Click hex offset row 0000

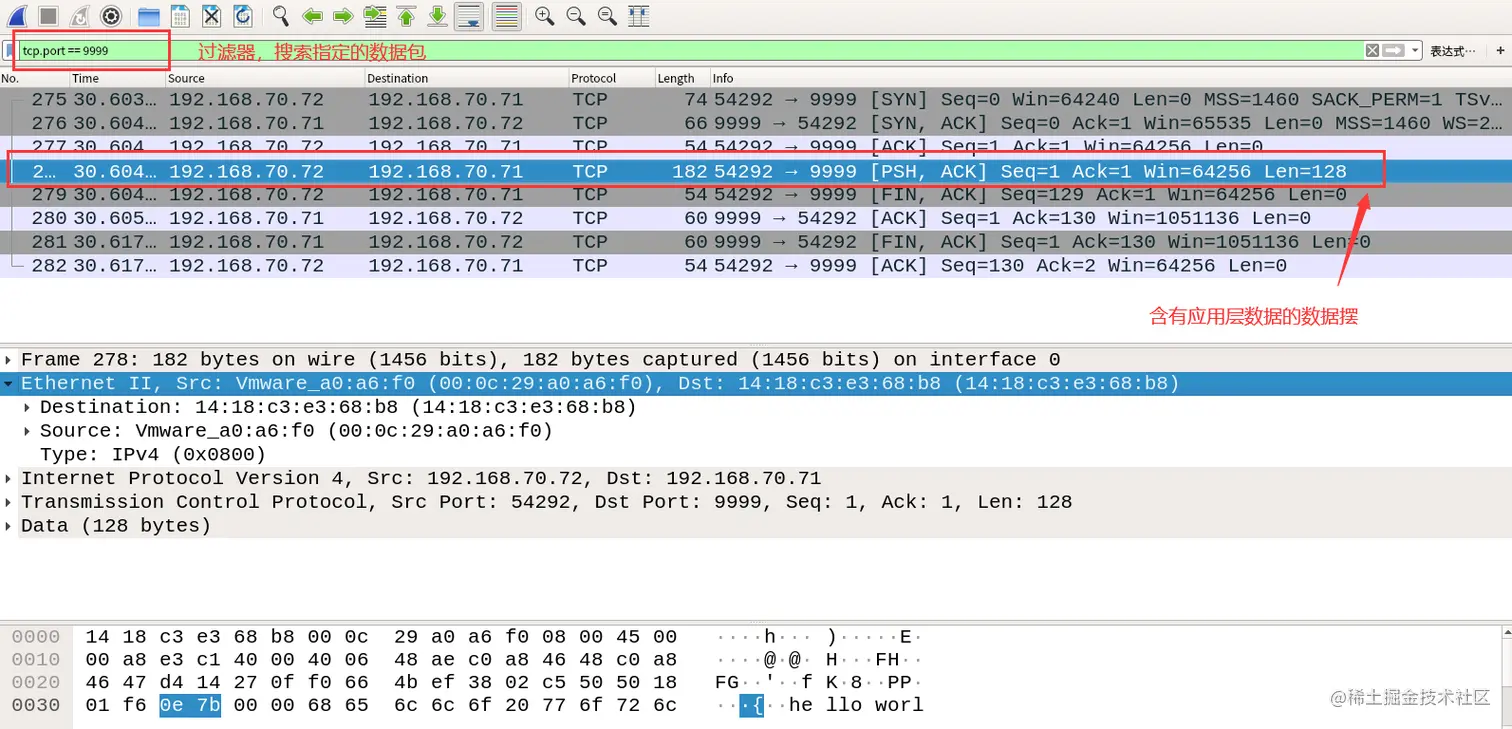(x=36, y=637)
